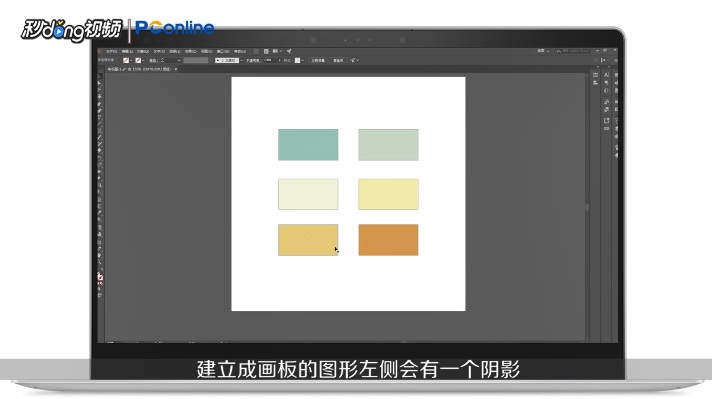Click the 首选项 Preferences button
Viewport: 712px width, 399px height.
(x=338, y=60)
